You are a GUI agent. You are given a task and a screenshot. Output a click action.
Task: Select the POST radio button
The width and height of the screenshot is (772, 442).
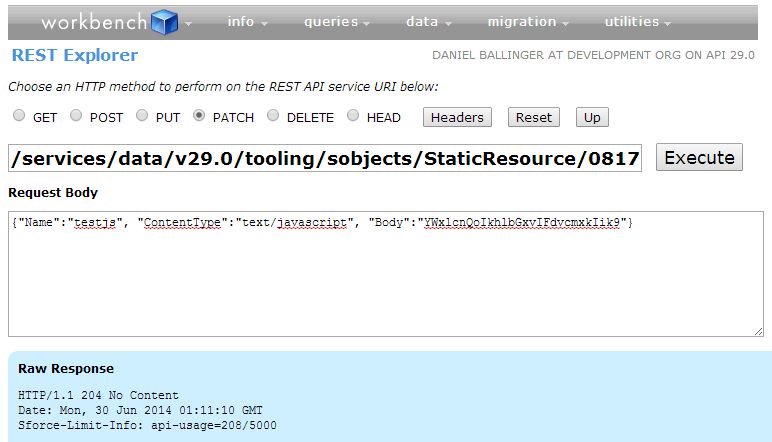[76, 116]
